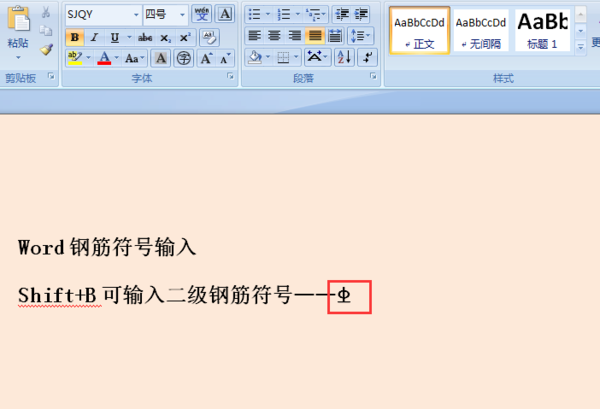Click the enclosed character (字) icon

point(184,58)
